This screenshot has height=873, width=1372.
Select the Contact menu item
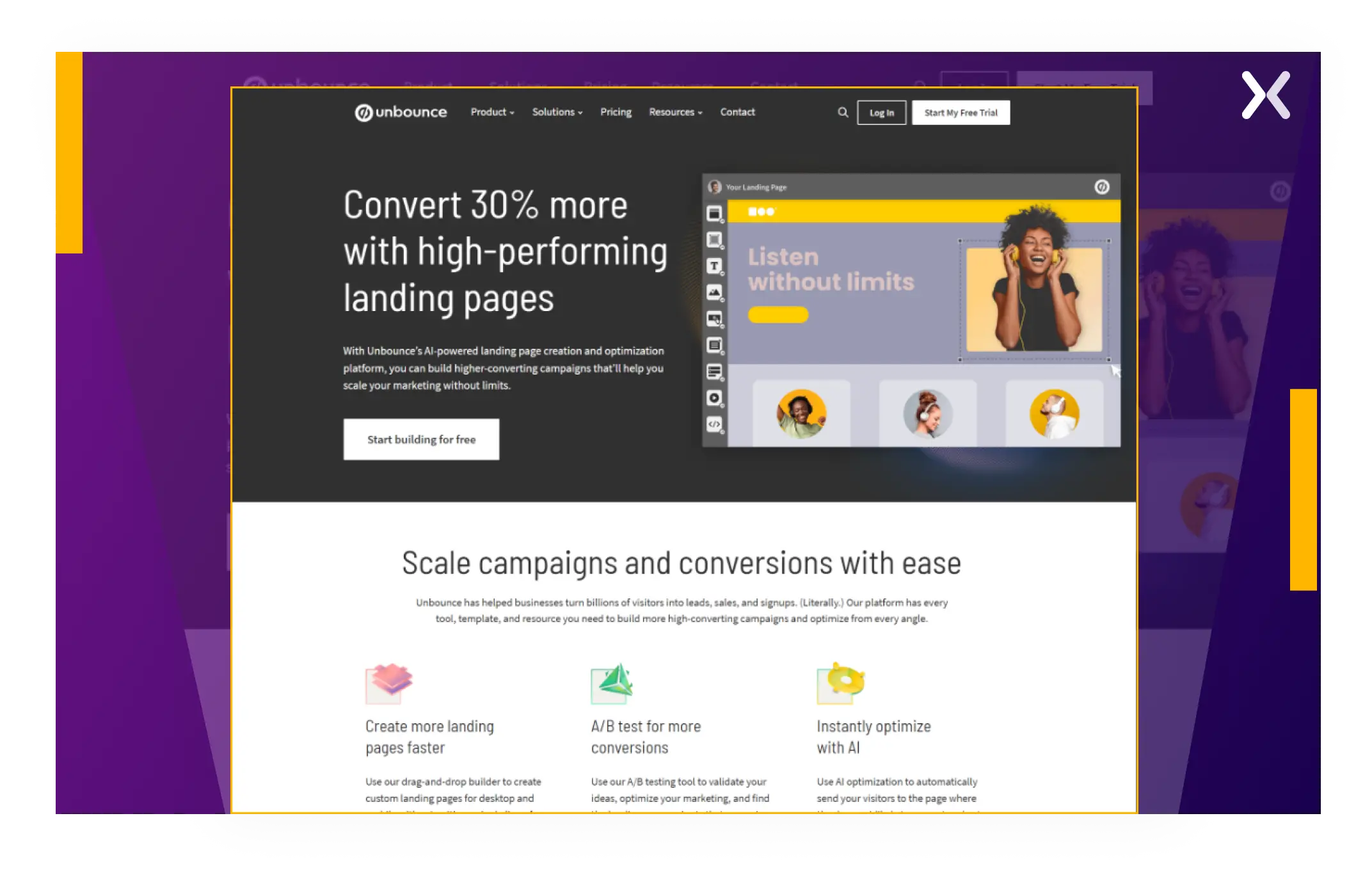(738, 112)
